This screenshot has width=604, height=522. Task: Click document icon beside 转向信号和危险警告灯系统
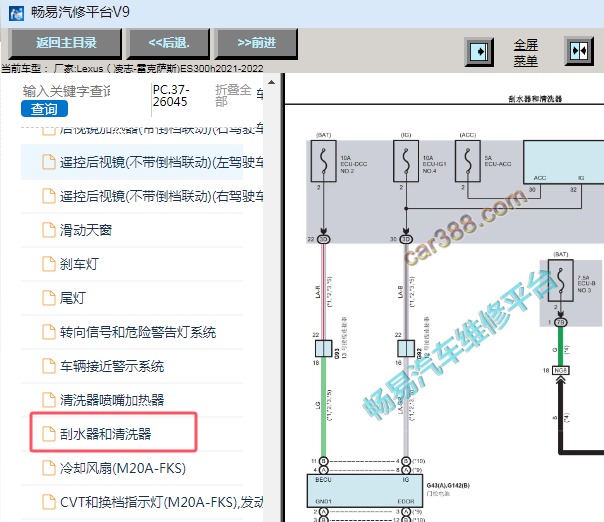pos(49,332)
